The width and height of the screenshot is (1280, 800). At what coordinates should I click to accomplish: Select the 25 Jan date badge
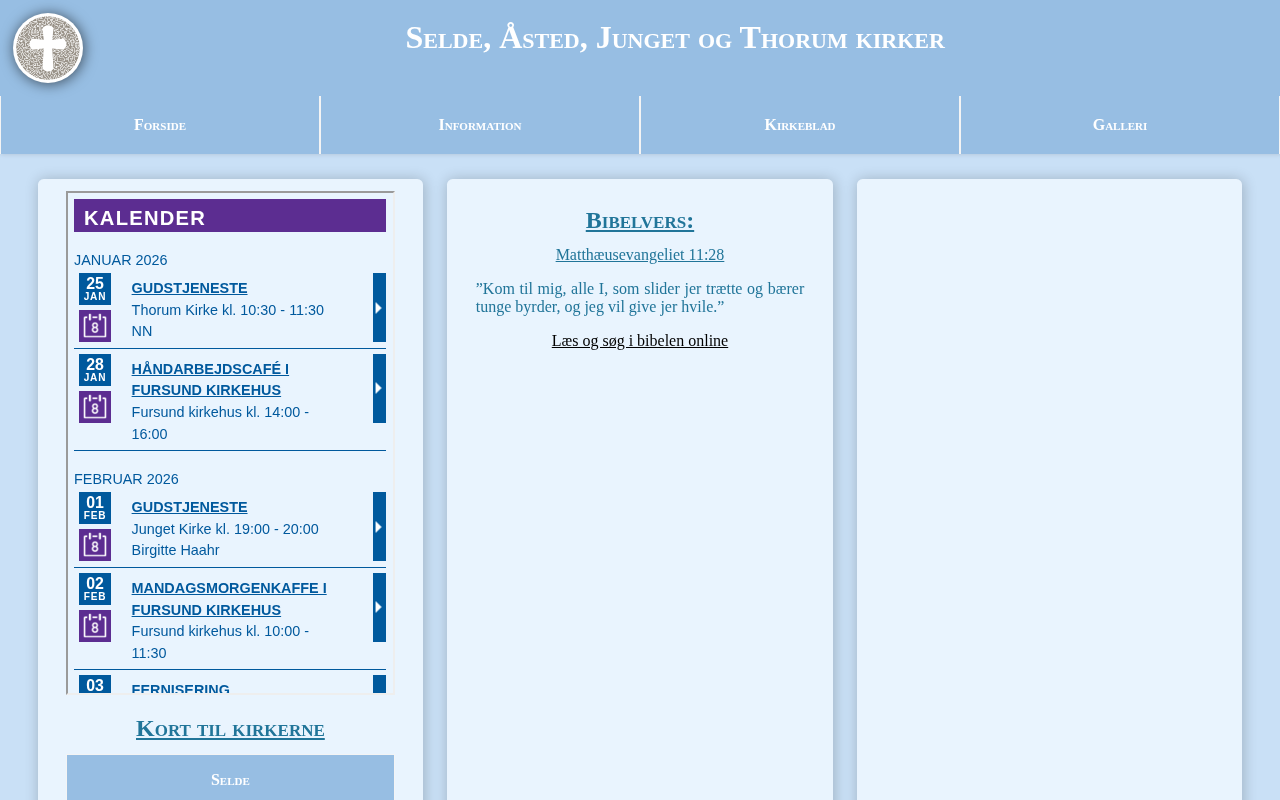95,289
